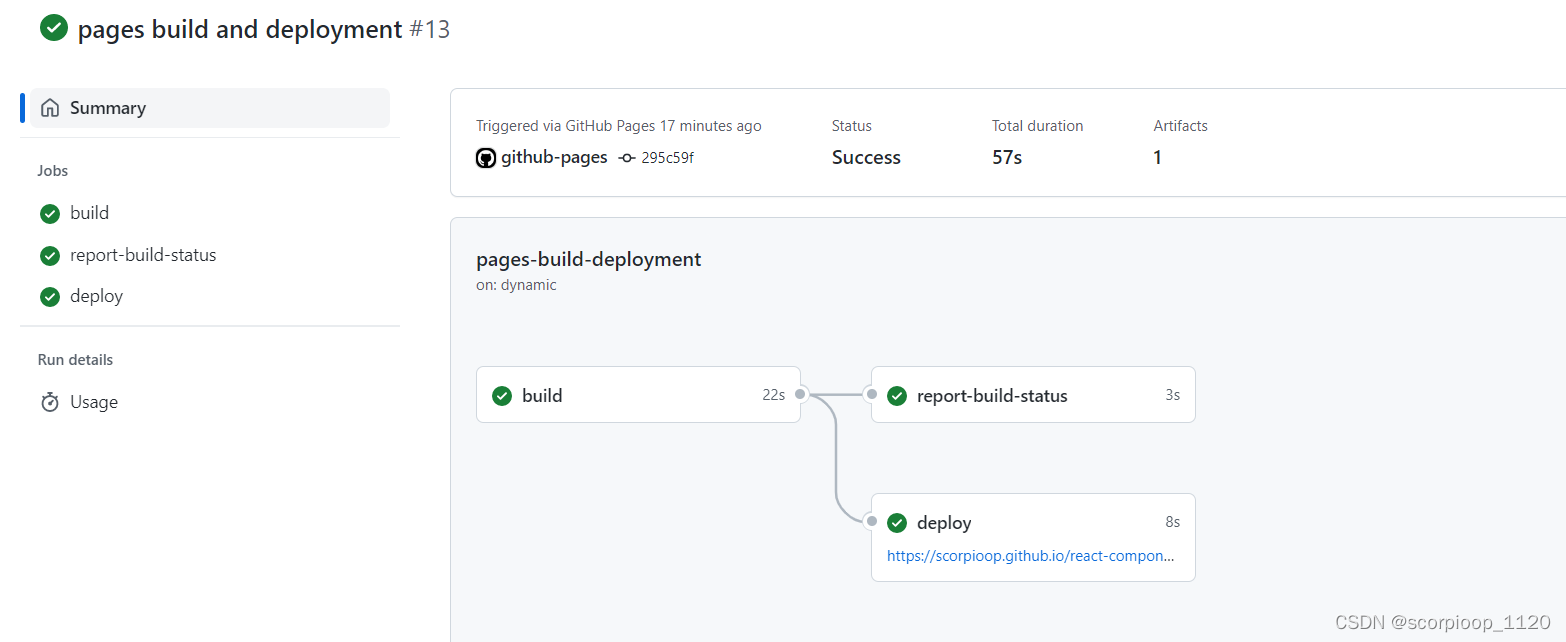Click the 'Status' label

tap(852, 126)
